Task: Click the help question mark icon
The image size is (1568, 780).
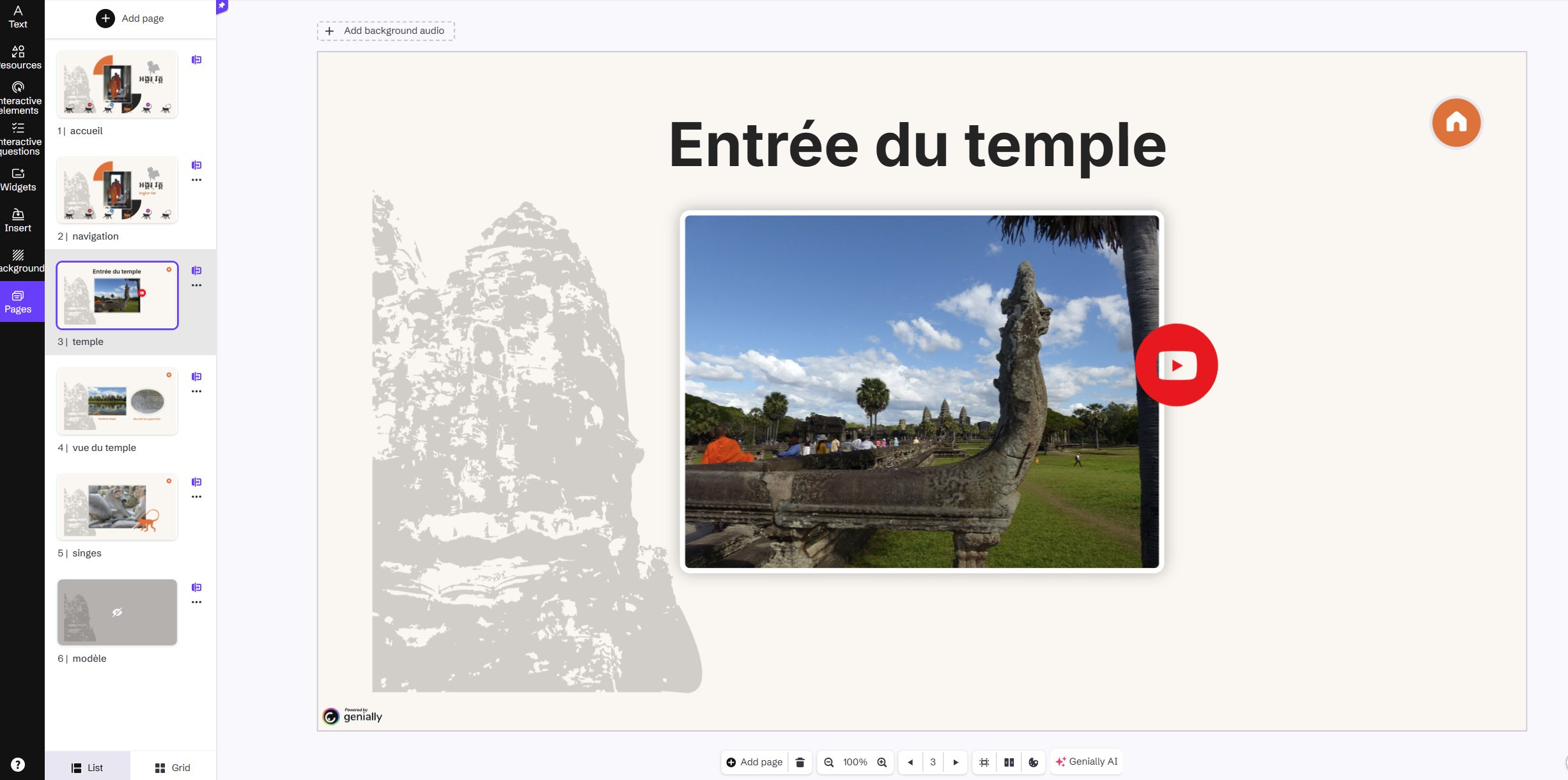Action: click(18, 765)
